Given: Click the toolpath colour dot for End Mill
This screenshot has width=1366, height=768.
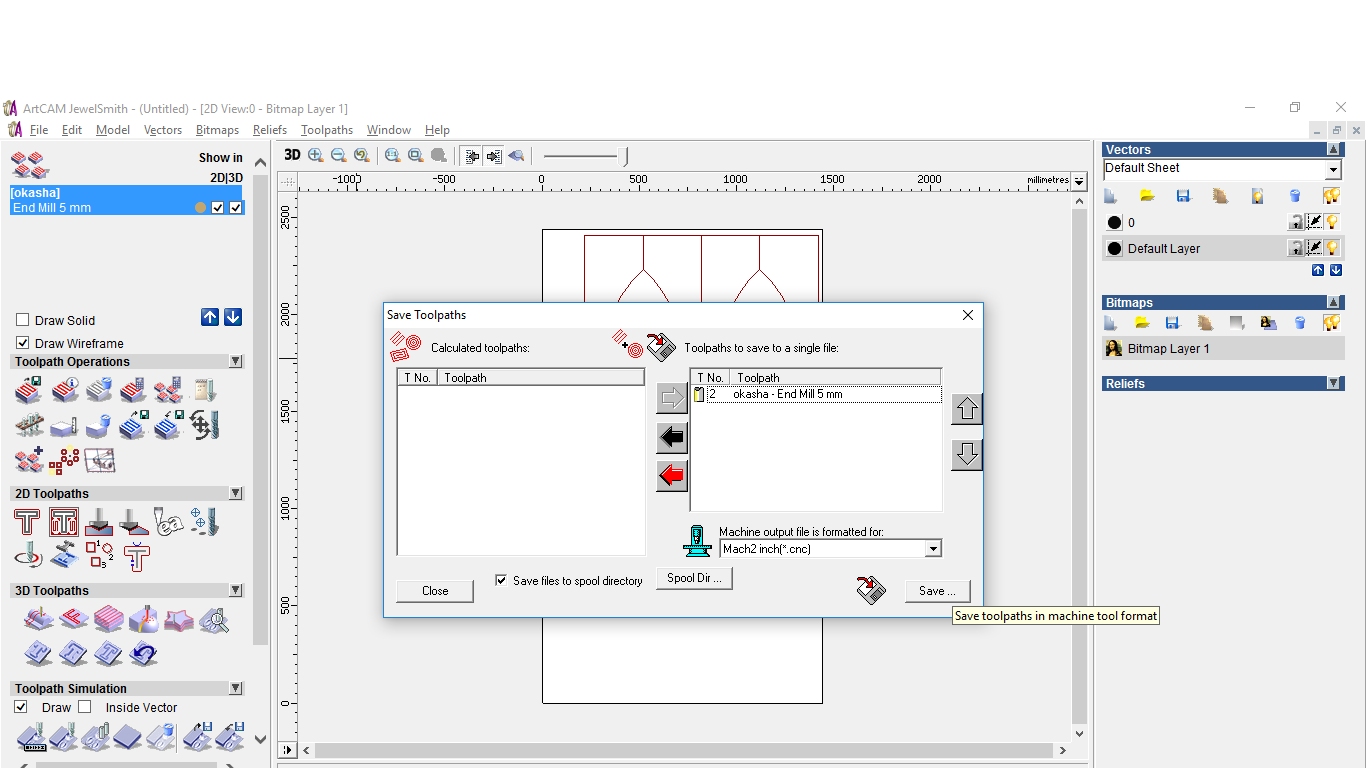Looking at the screenshot, I should (x=201, y=208).
